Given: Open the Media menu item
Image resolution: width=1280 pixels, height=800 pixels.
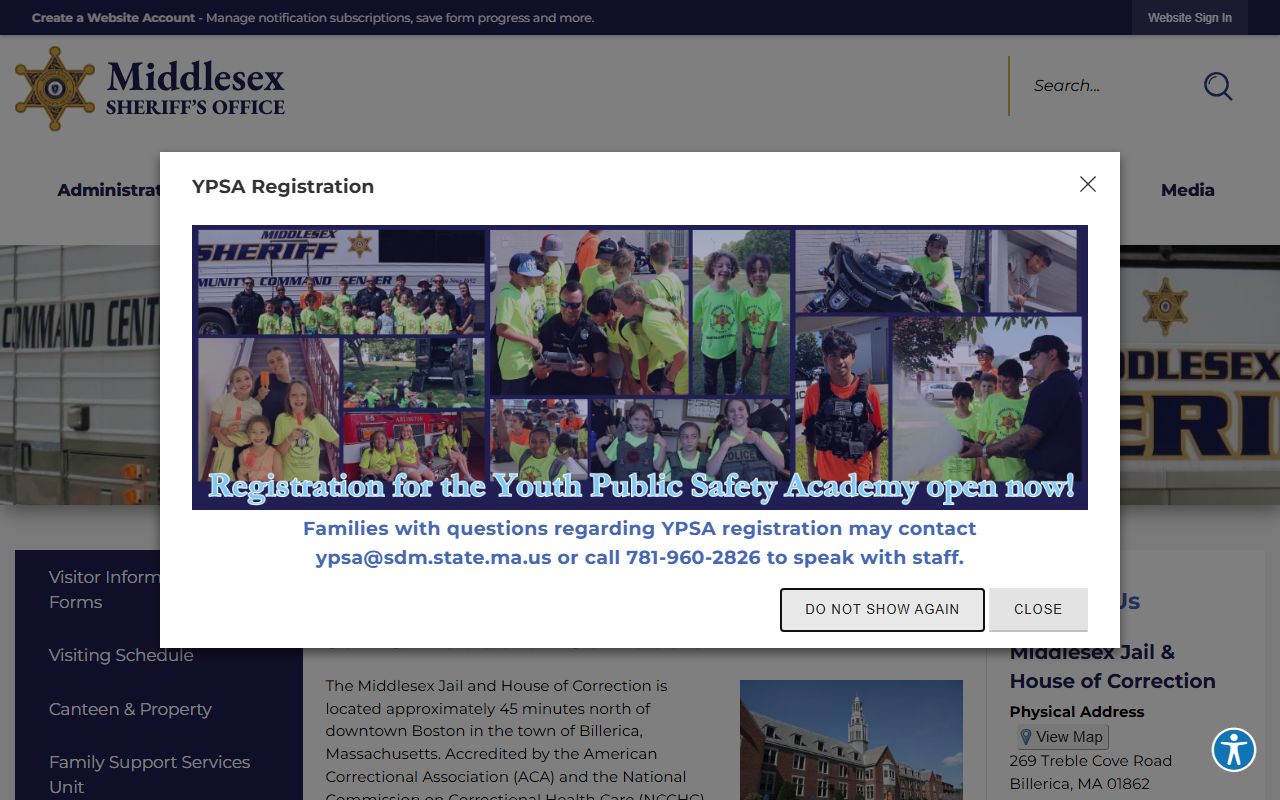Looking at the screenshot, I should pyautogui.click(x=1187, y=190).
